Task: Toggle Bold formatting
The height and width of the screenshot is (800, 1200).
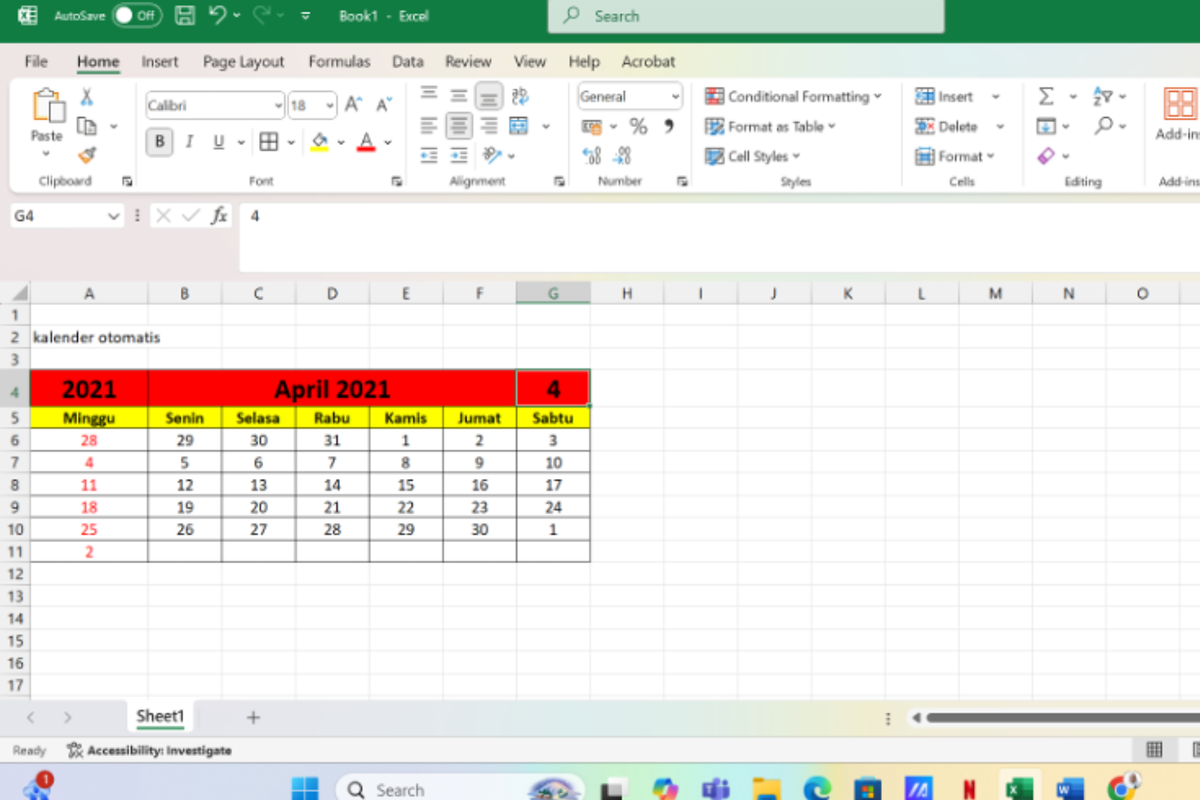Action: point(159,142)
